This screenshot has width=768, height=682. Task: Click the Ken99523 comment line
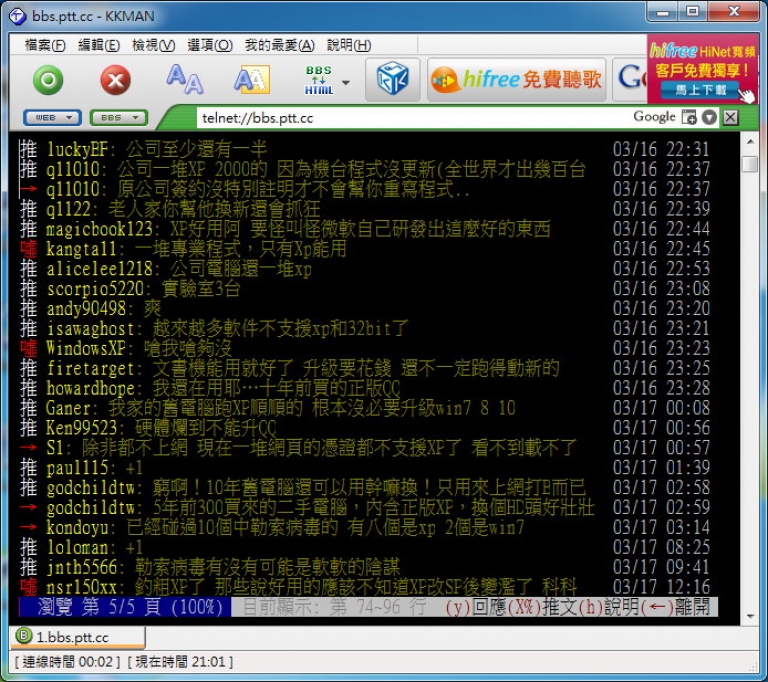click(364, 428)
